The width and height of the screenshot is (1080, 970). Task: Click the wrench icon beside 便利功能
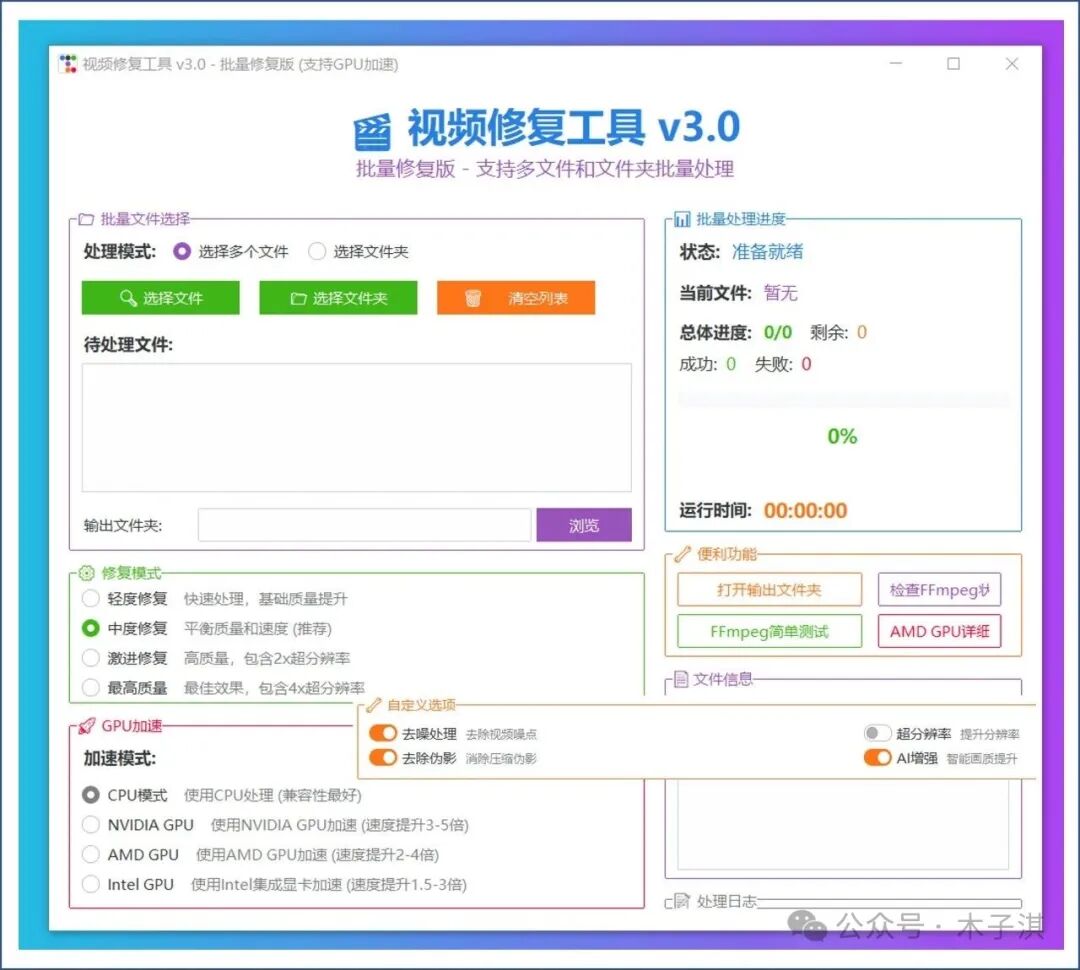pos(684,554)
